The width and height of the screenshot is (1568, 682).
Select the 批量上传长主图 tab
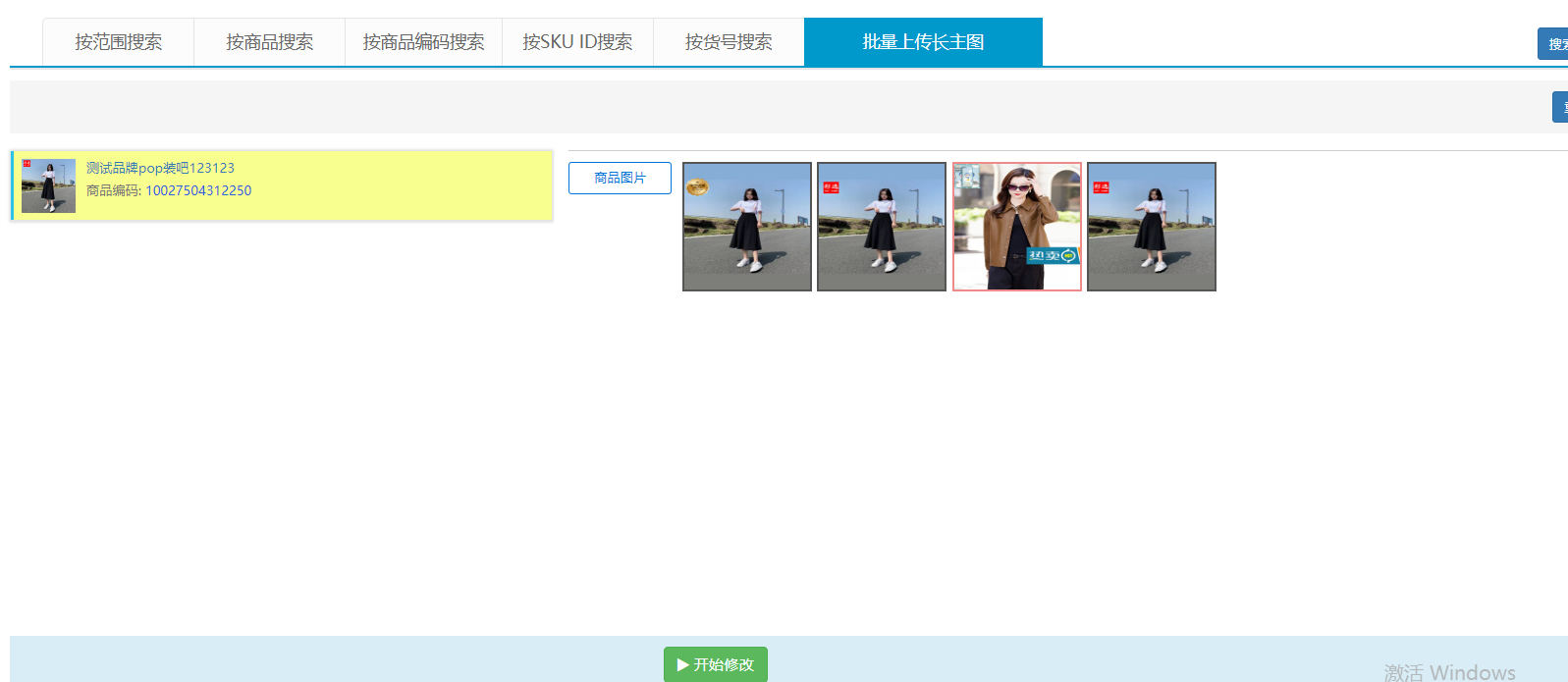[x=923, y=42]
